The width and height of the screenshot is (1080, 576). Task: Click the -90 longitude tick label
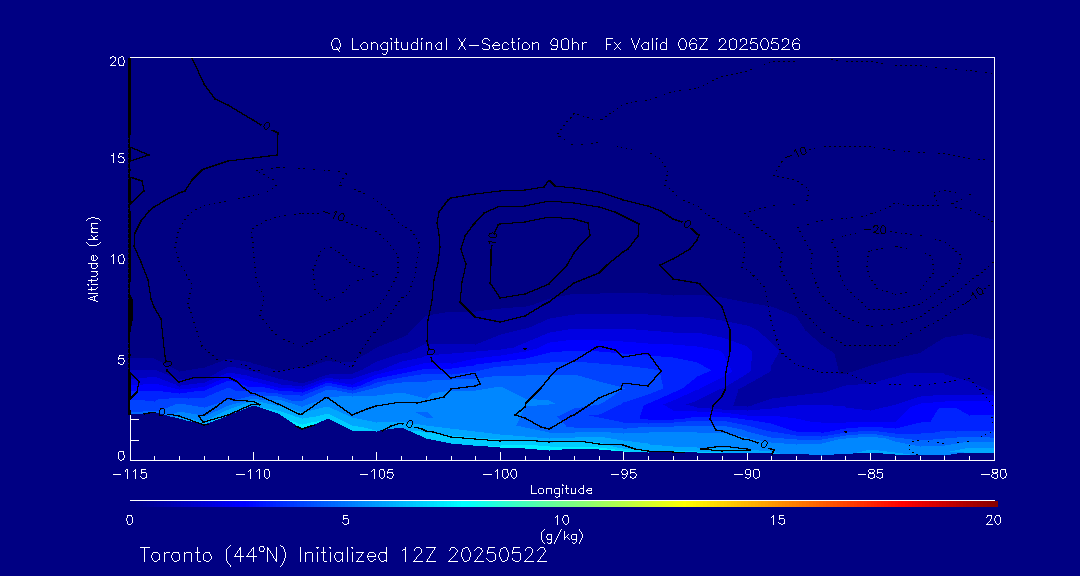pos(747,475)
